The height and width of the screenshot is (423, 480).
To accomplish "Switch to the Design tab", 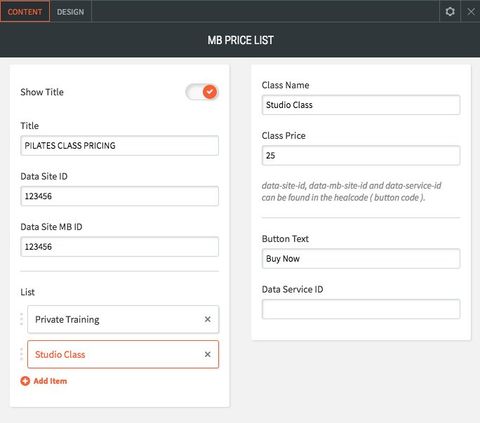I will (70, 12).
